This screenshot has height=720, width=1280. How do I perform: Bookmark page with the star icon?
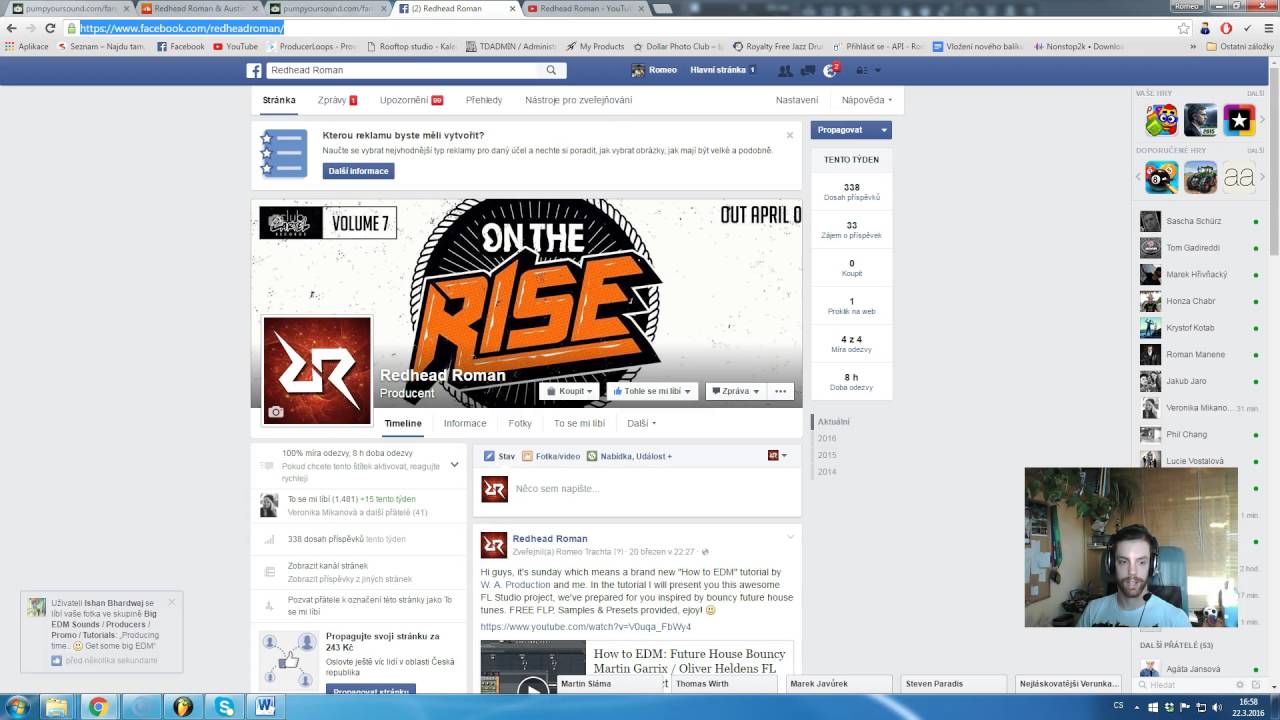click(x=1184, y=28)
